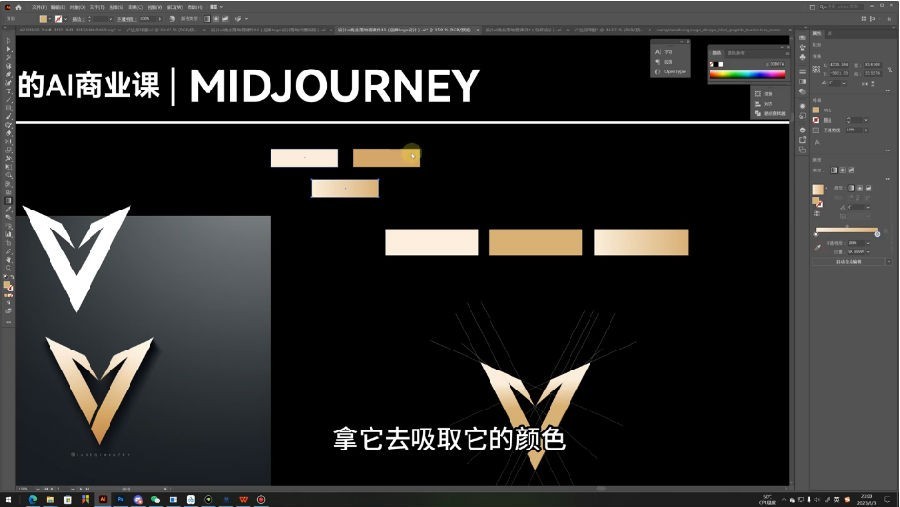Click the 路径查找器 Pathfinder icon in floating panel

point(758,113)
